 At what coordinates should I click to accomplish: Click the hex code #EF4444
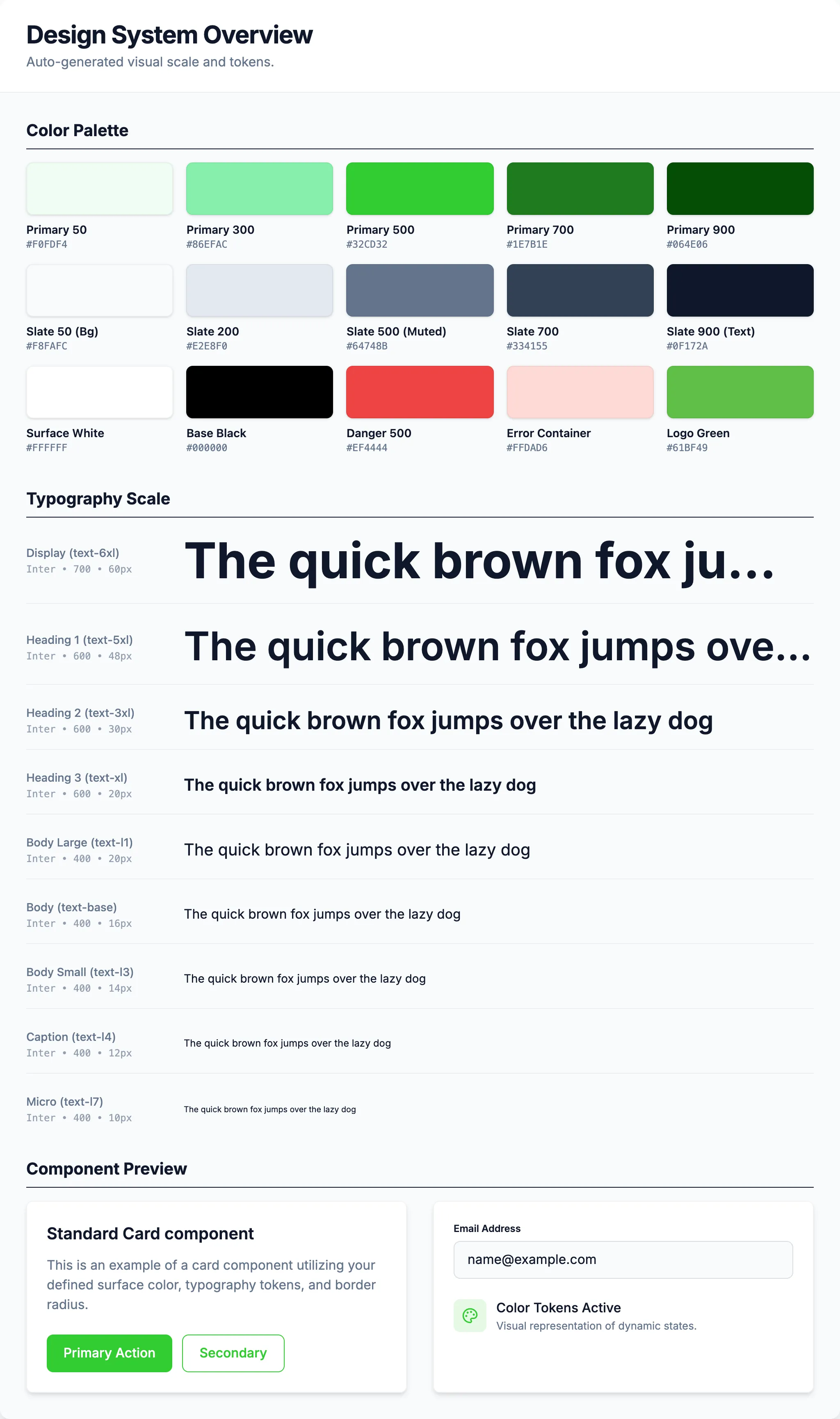pos(367,448)
